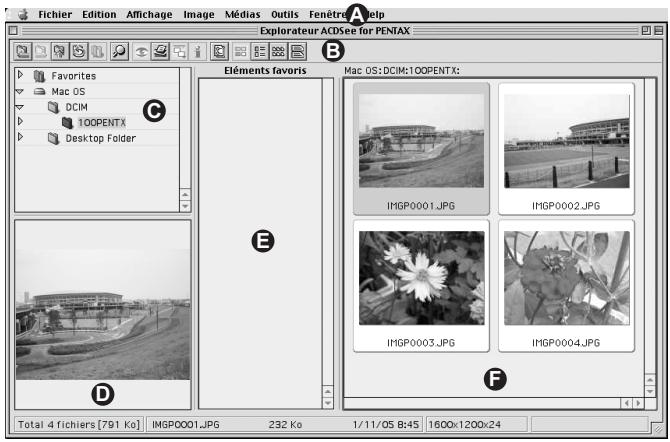
Task: Show file properties with the info icon
Action: point(197,52)
